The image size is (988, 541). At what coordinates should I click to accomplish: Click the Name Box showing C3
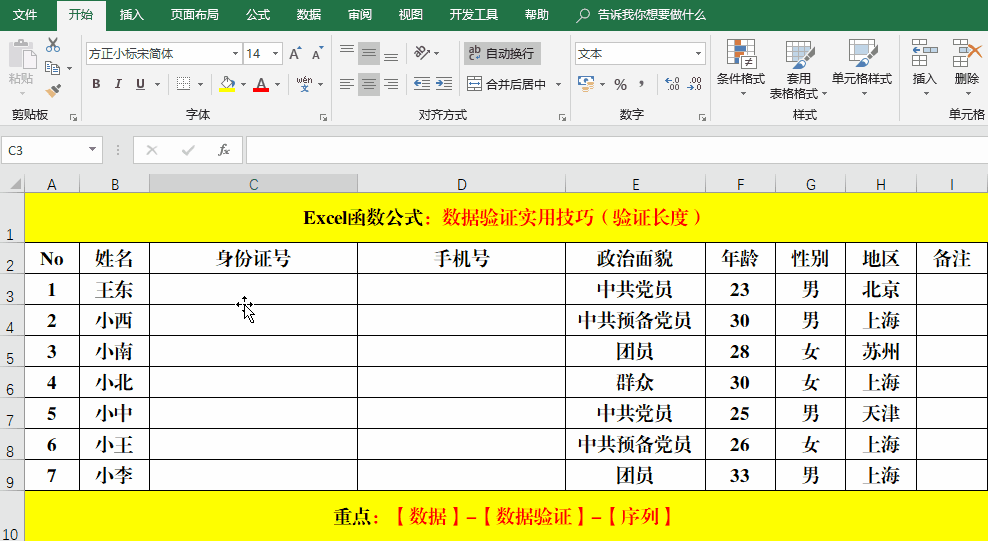click(x=45, y=150)
